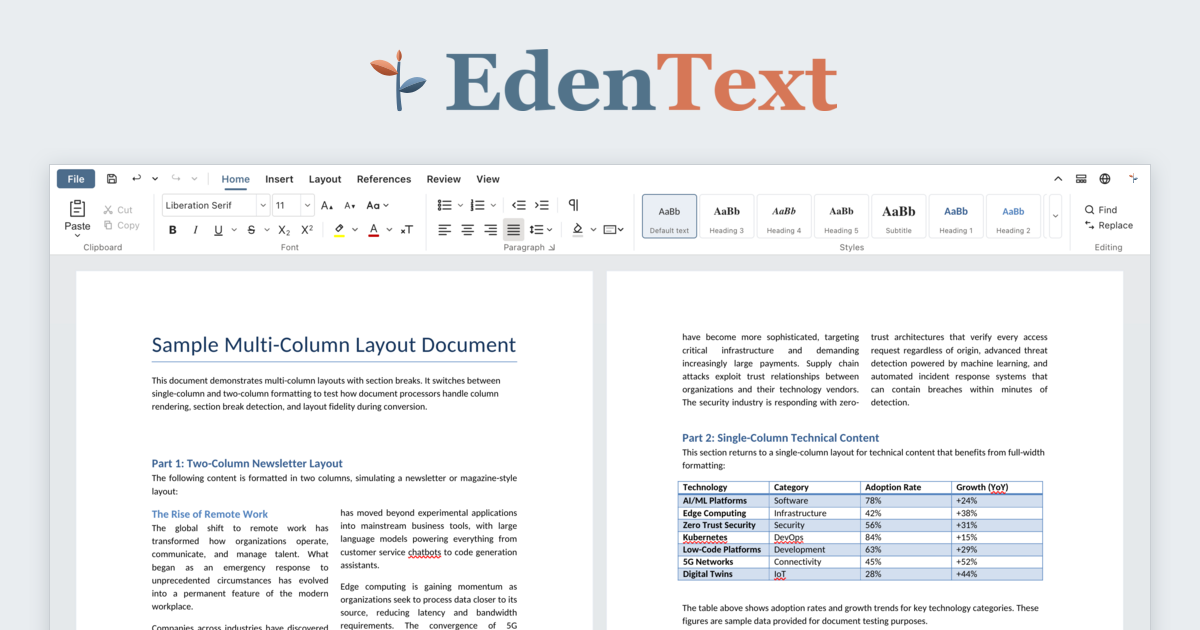Click the Save icon

(112, 179)
